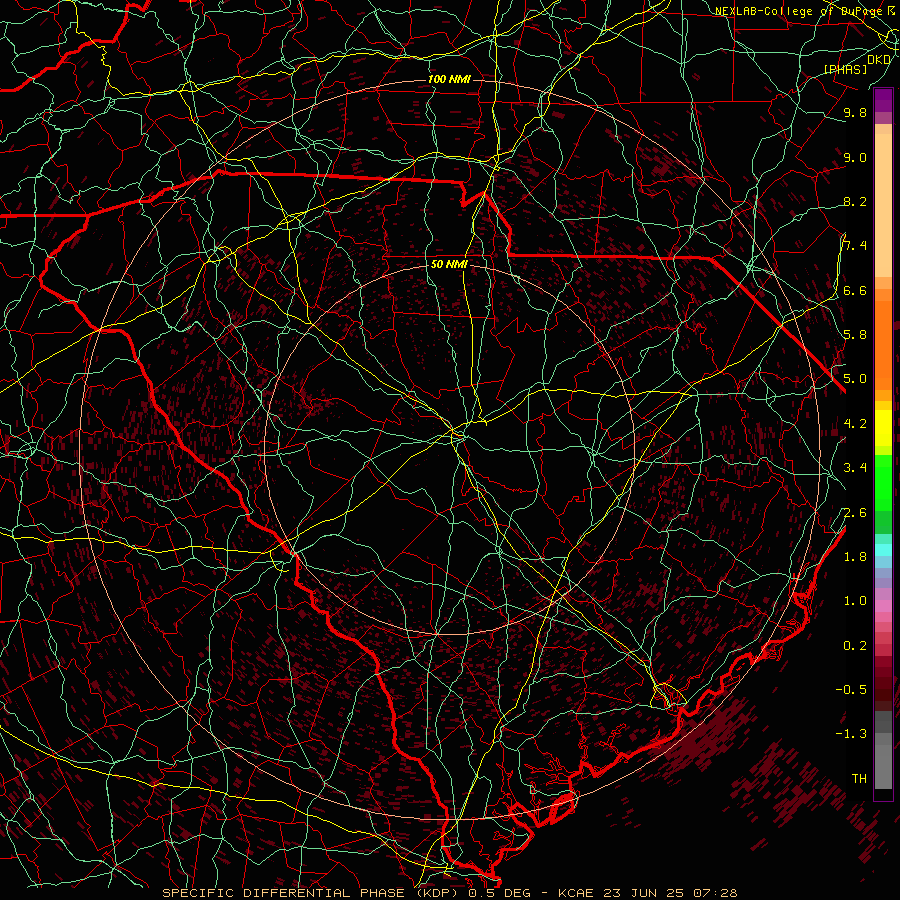Click the -0.5 value on the color scale
Screen dimensions: 900x900
(851, 690)
